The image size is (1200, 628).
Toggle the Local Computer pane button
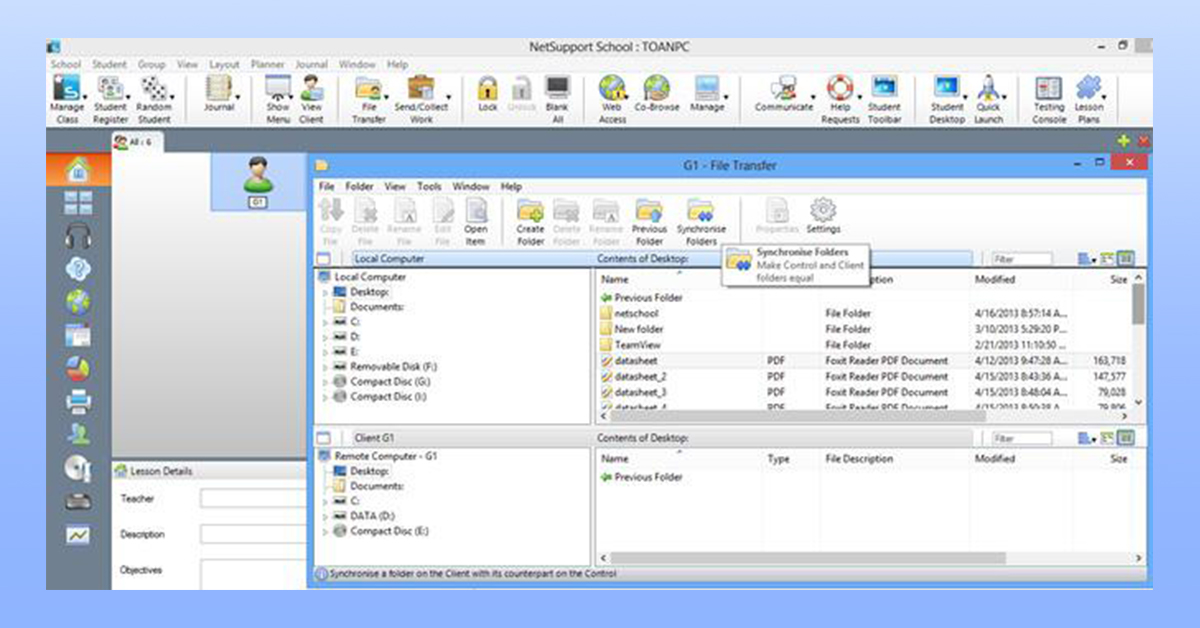pos(325,259)
